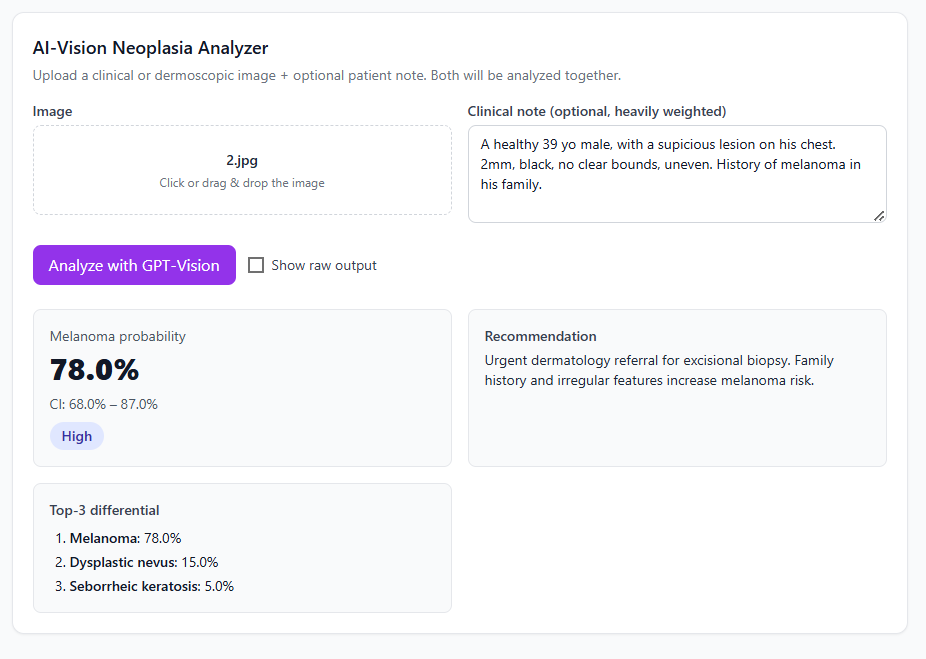This screenshot has width=926, height=659.
Task: Open the image upload dropzone
Action: [x=242, y=168]
